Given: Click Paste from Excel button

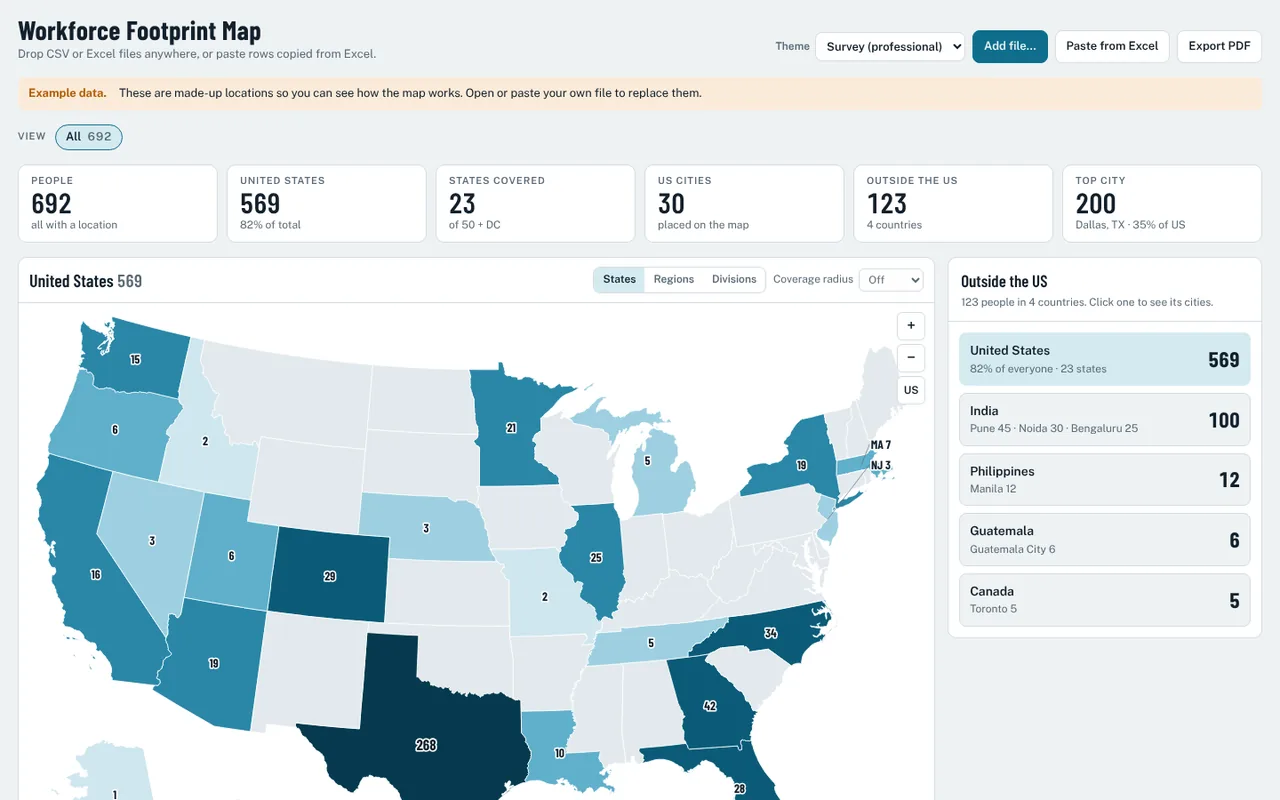Looking at the screenshot, I should tap(1112, 46).
